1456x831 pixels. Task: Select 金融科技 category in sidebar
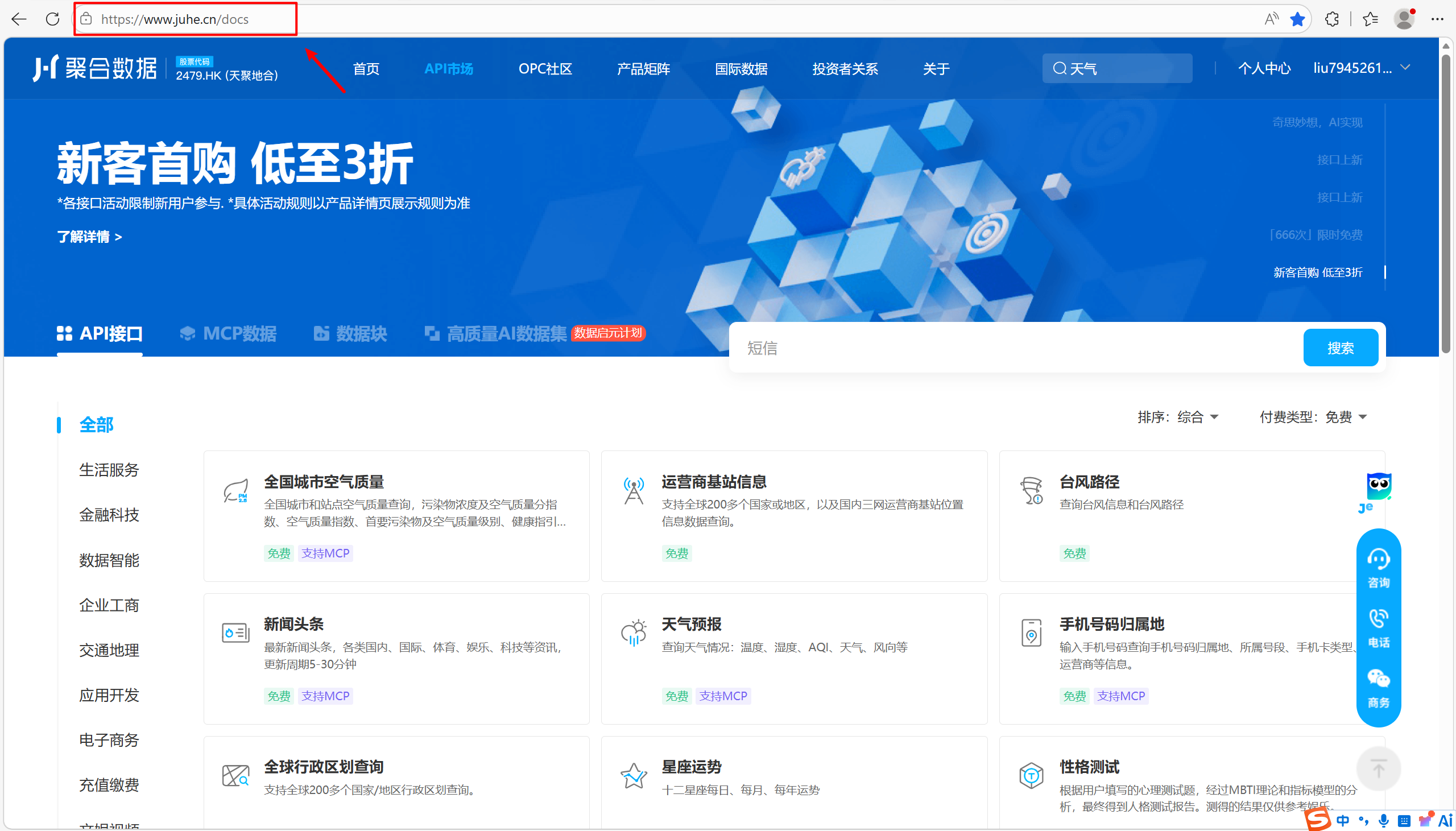109,515
